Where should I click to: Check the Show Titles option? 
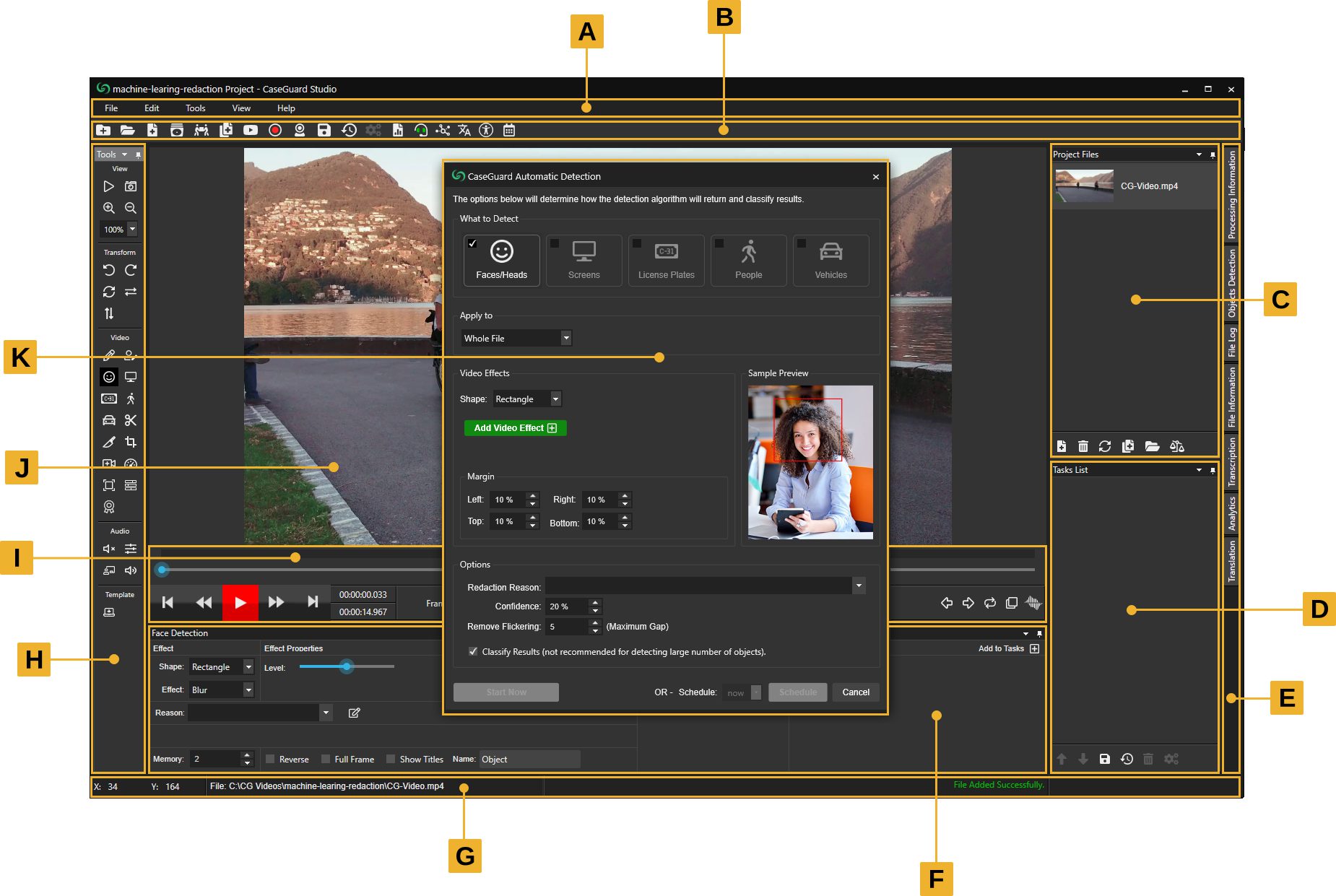[391, 759]
